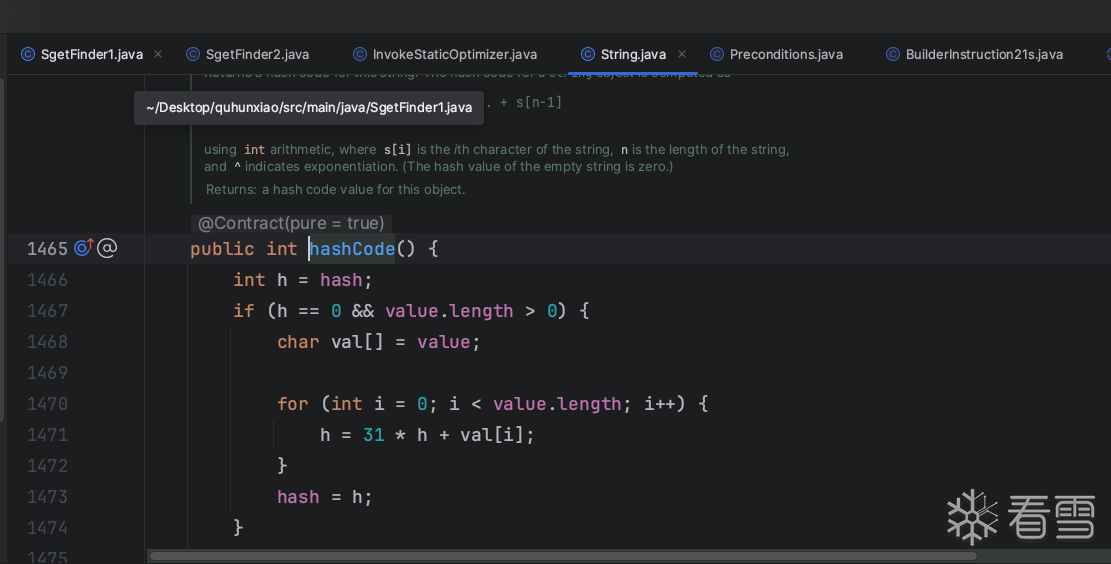Click 'char val[]' declaration on line 1468
The width and height of the screenshot is (1111, 564).
click(x=330, y=342)
